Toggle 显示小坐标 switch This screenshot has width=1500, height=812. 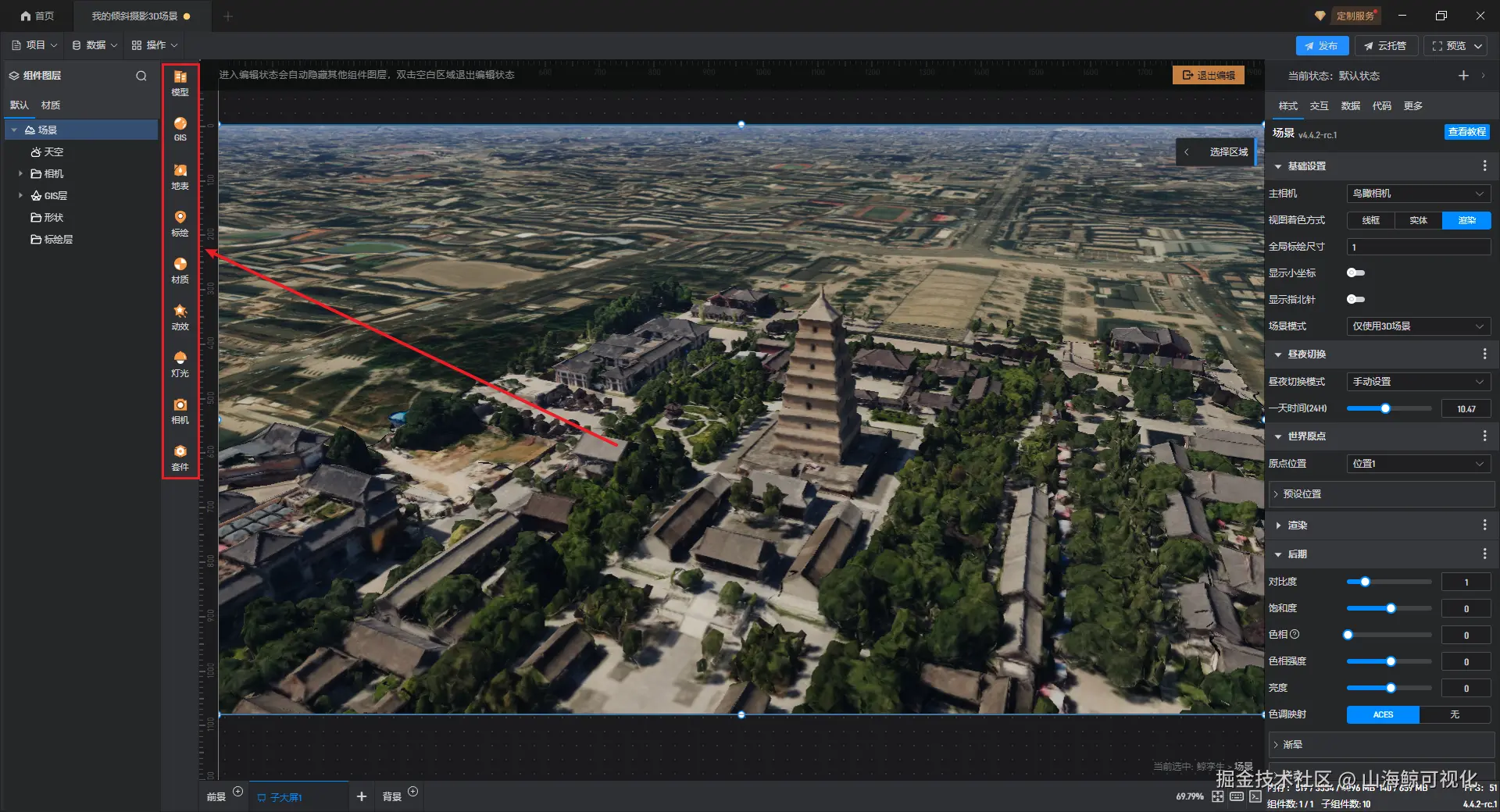pos(1355,272)
